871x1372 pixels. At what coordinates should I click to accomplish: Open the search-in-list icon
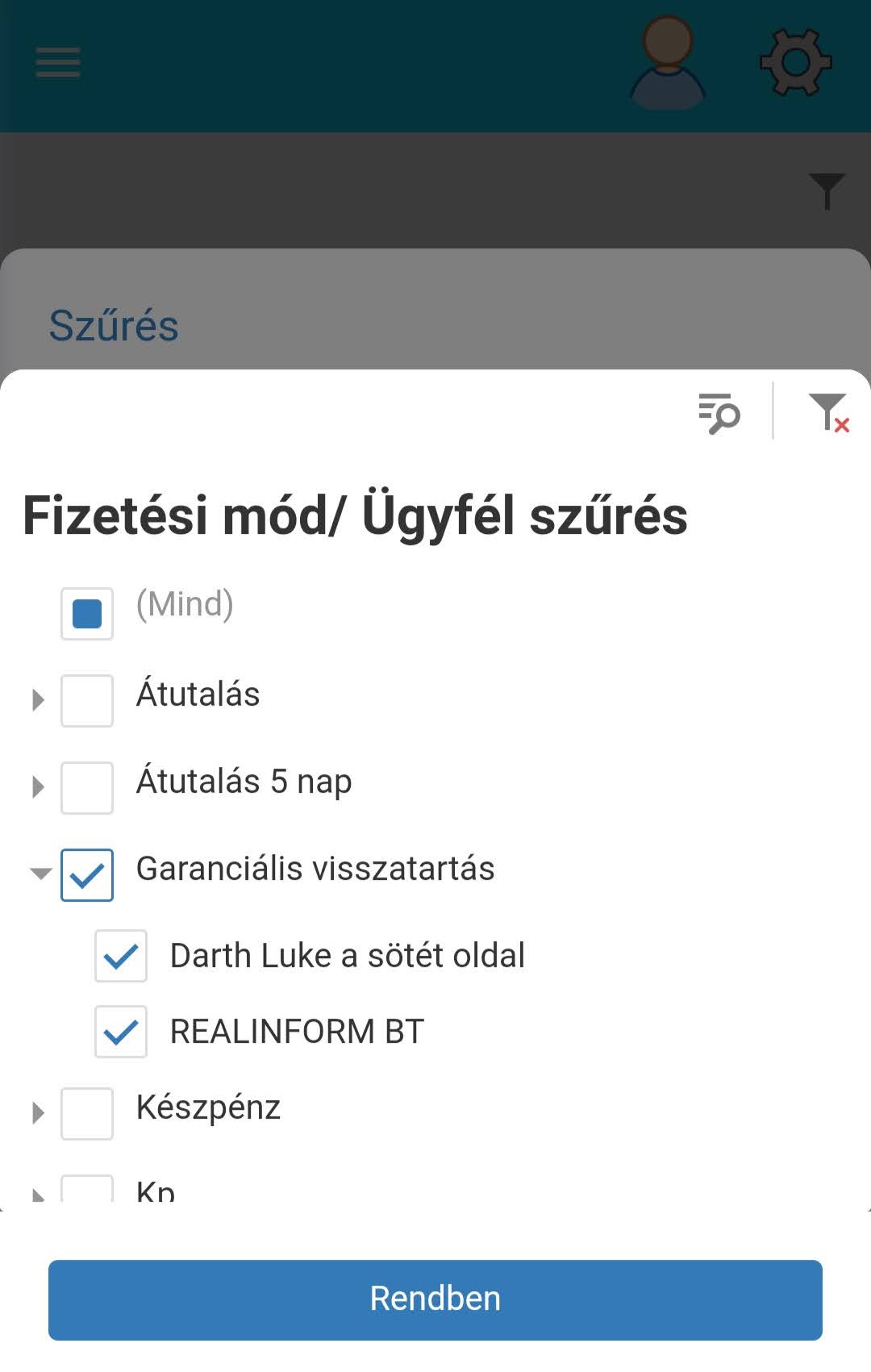tap(719, 413)
